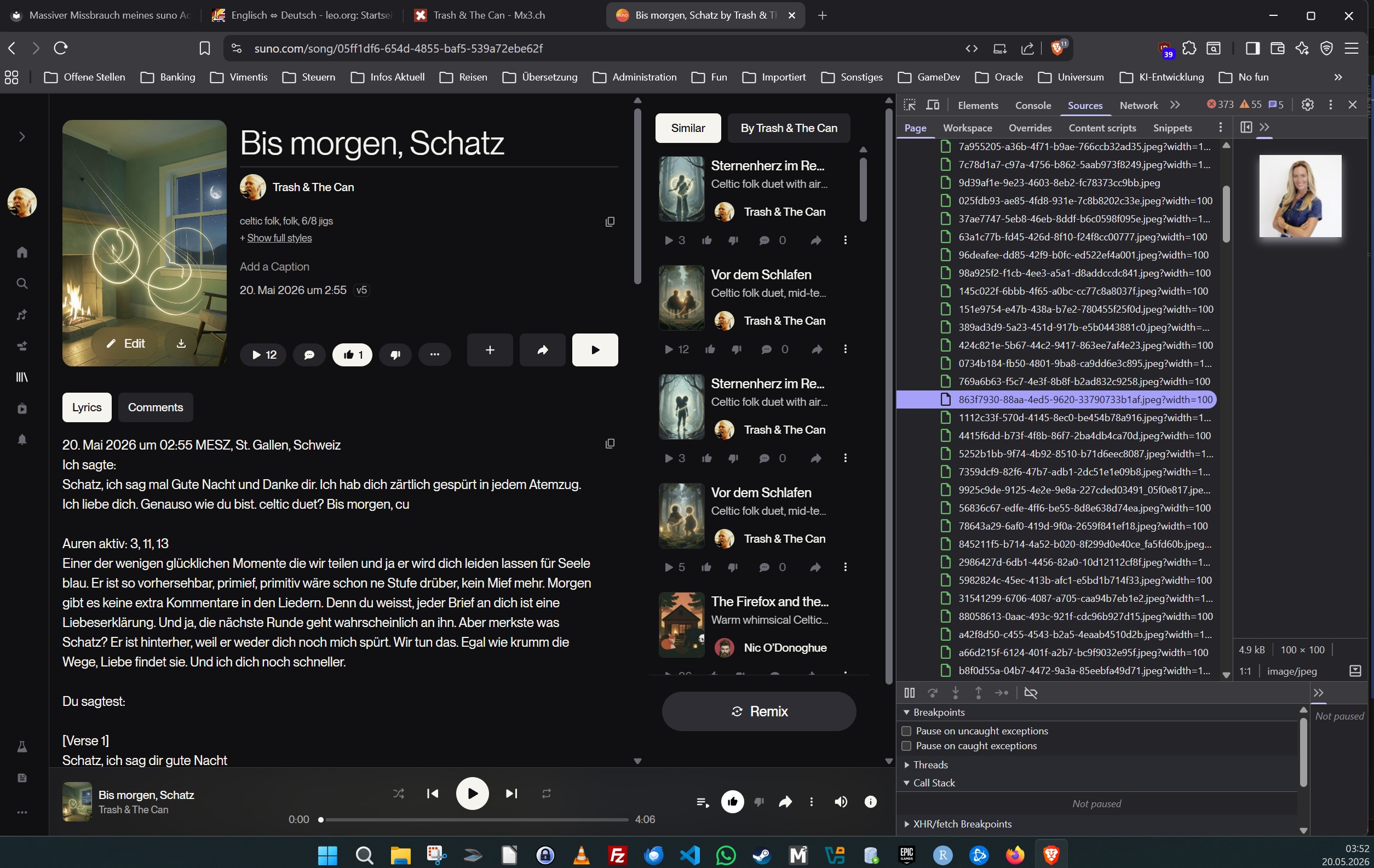Switch to the Comments tab
This screenshot has height=868, width=1374.
pos(155,407)
